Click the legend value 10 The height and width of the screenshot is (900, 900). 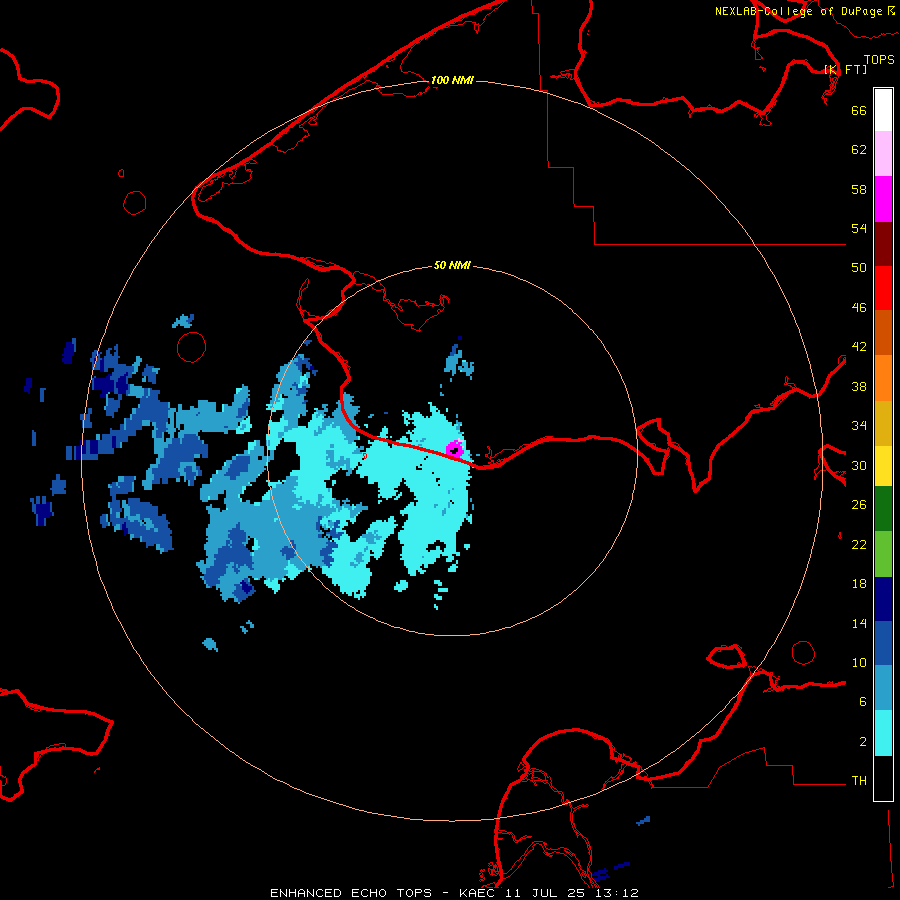pyautogui.click(x=859, y=662)
